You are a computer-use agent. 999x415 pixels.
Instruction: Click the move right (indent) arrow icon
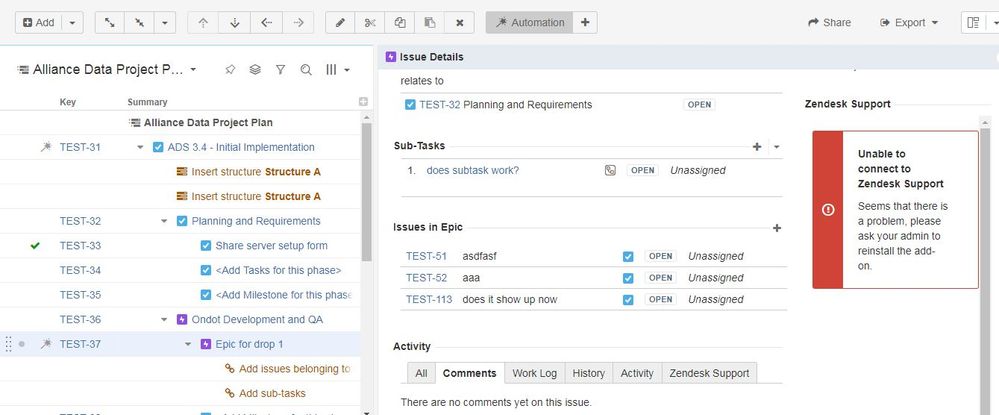[298, 22]
